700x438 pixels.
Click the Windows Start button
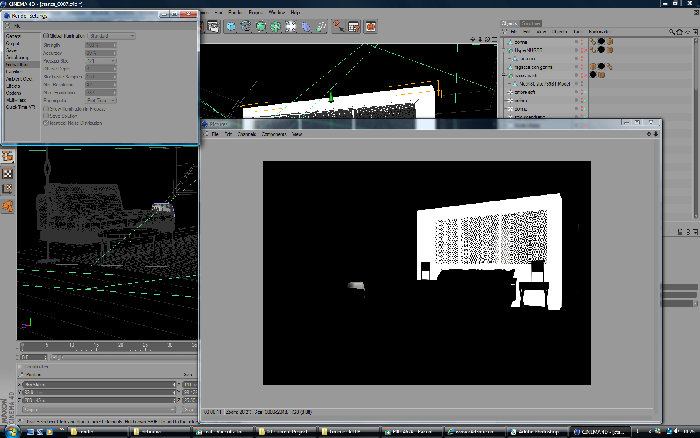[12, 432]
